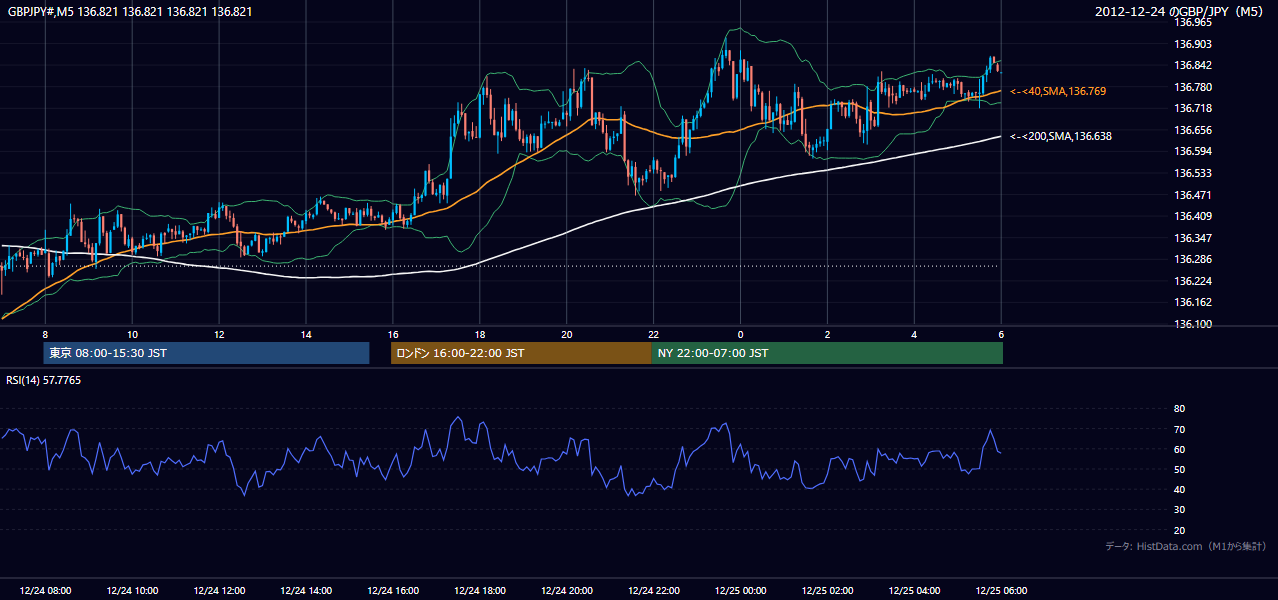Click the bottom date label 12/24 20:00
The height and width of the screenshot is (600, 1278).
point(567,591)
